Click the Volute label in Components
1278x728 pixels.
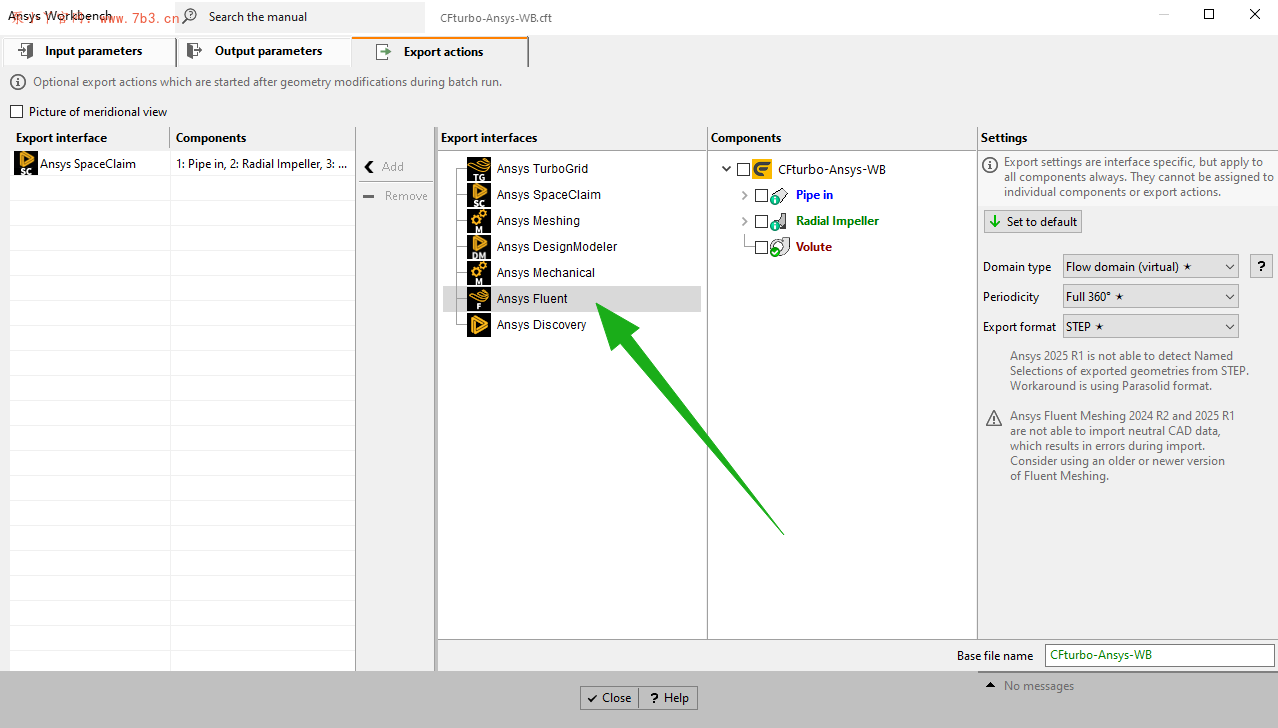pyautogui.click(x=814, y=247)
